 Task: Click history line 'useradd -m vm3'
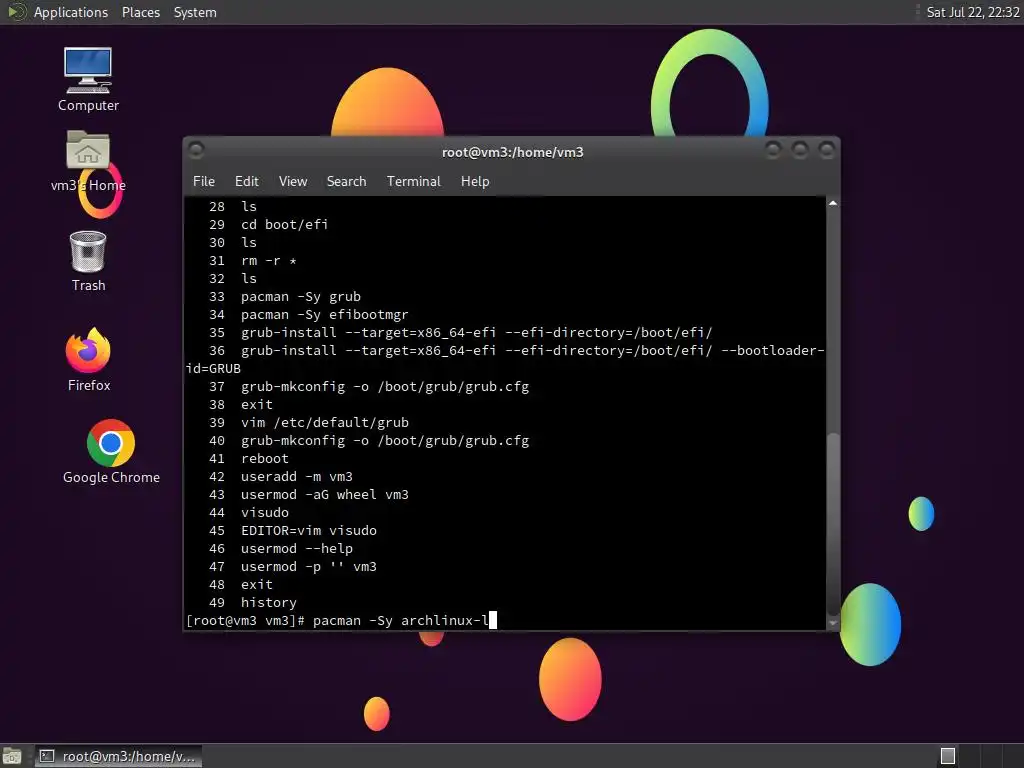click(296, 477)
